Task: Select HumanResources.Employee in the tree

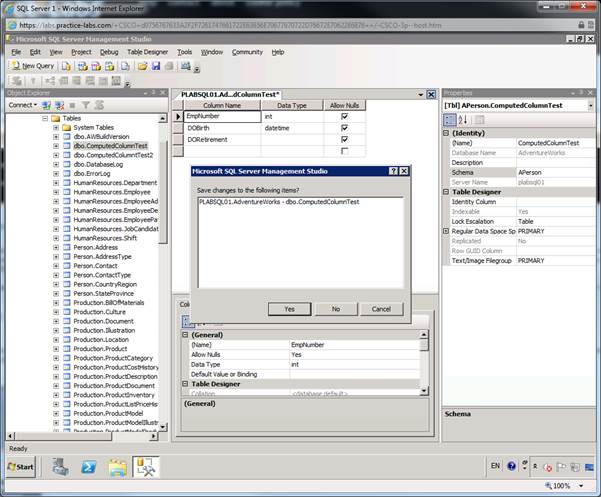Action: (x=112, y=192)
